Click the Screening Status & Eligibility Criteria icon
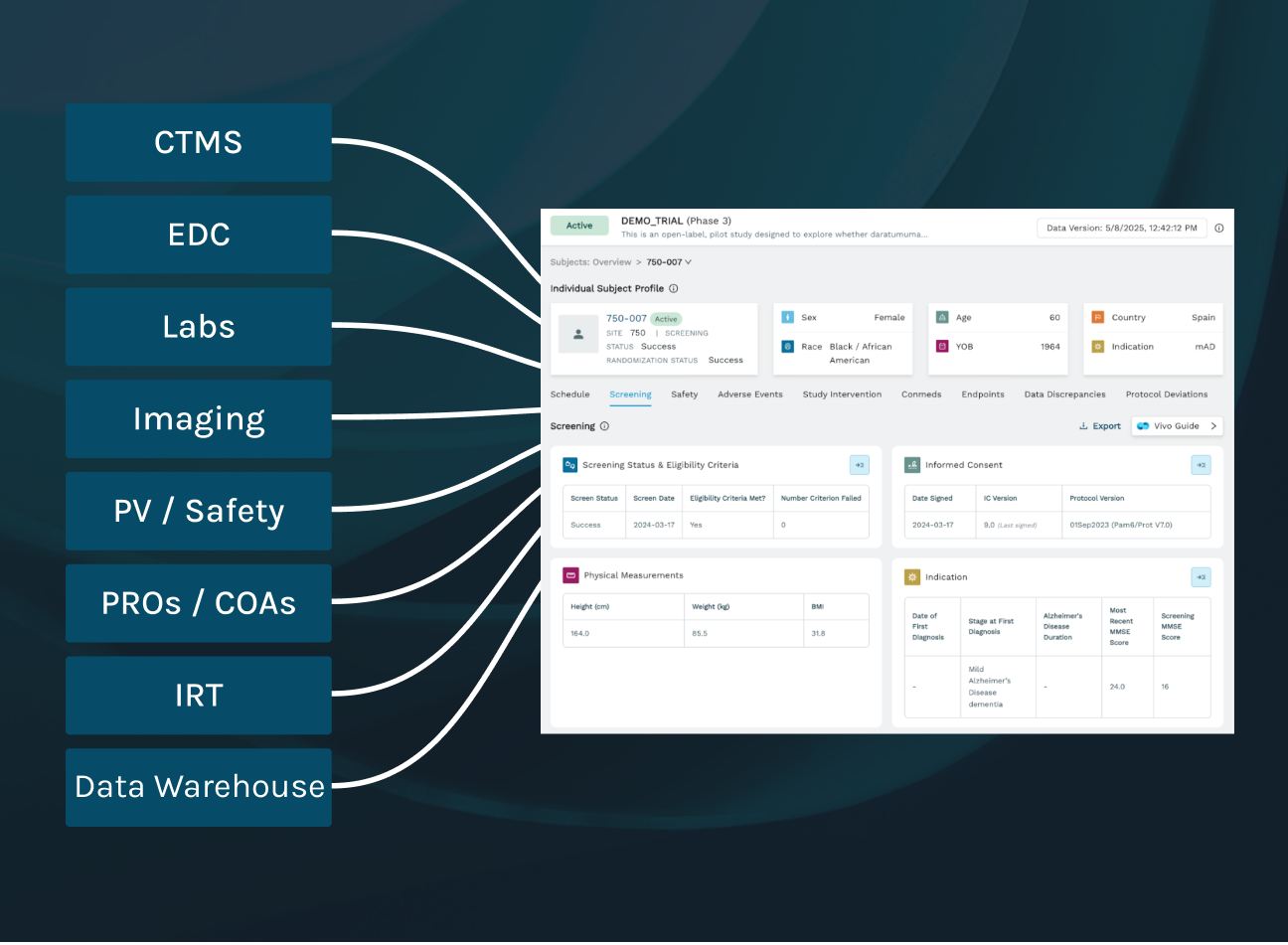This screenshot has height=945, width=1288. (570, 464)
